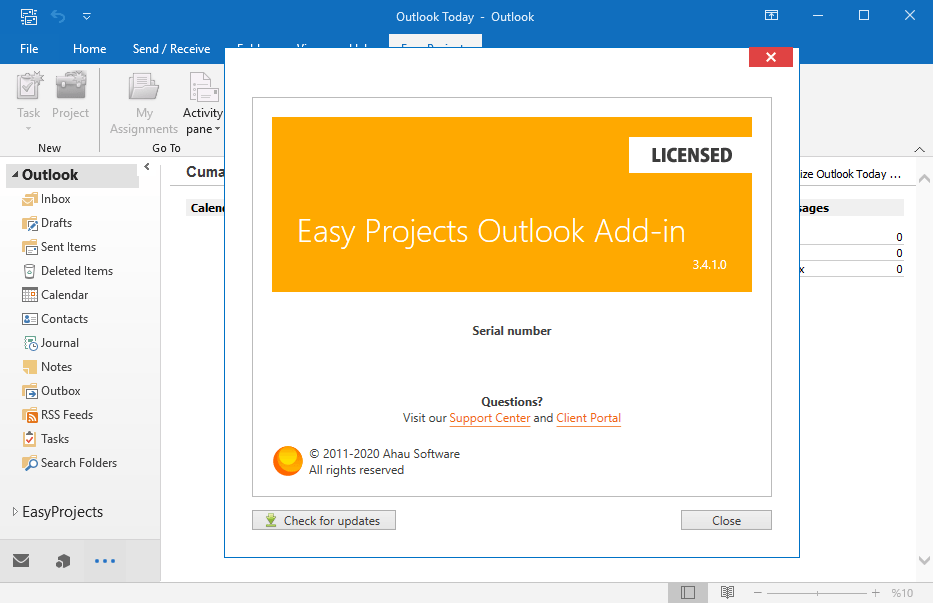
Task: Click Send/Receive All Folders quick access icon
Action: [29, 16]
